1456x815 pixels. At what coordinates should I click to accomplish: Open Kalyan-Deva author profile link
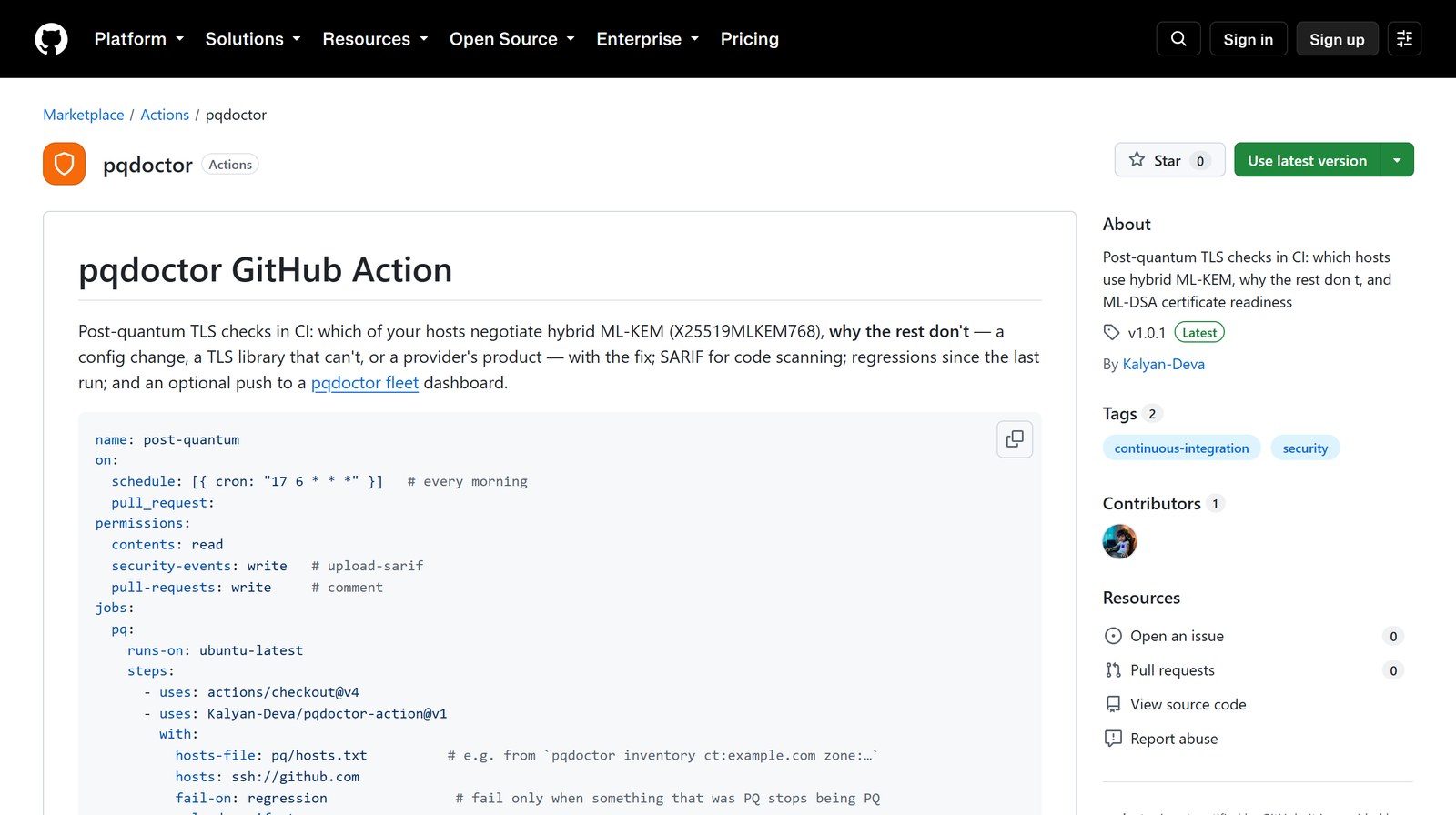point(1164,364)
